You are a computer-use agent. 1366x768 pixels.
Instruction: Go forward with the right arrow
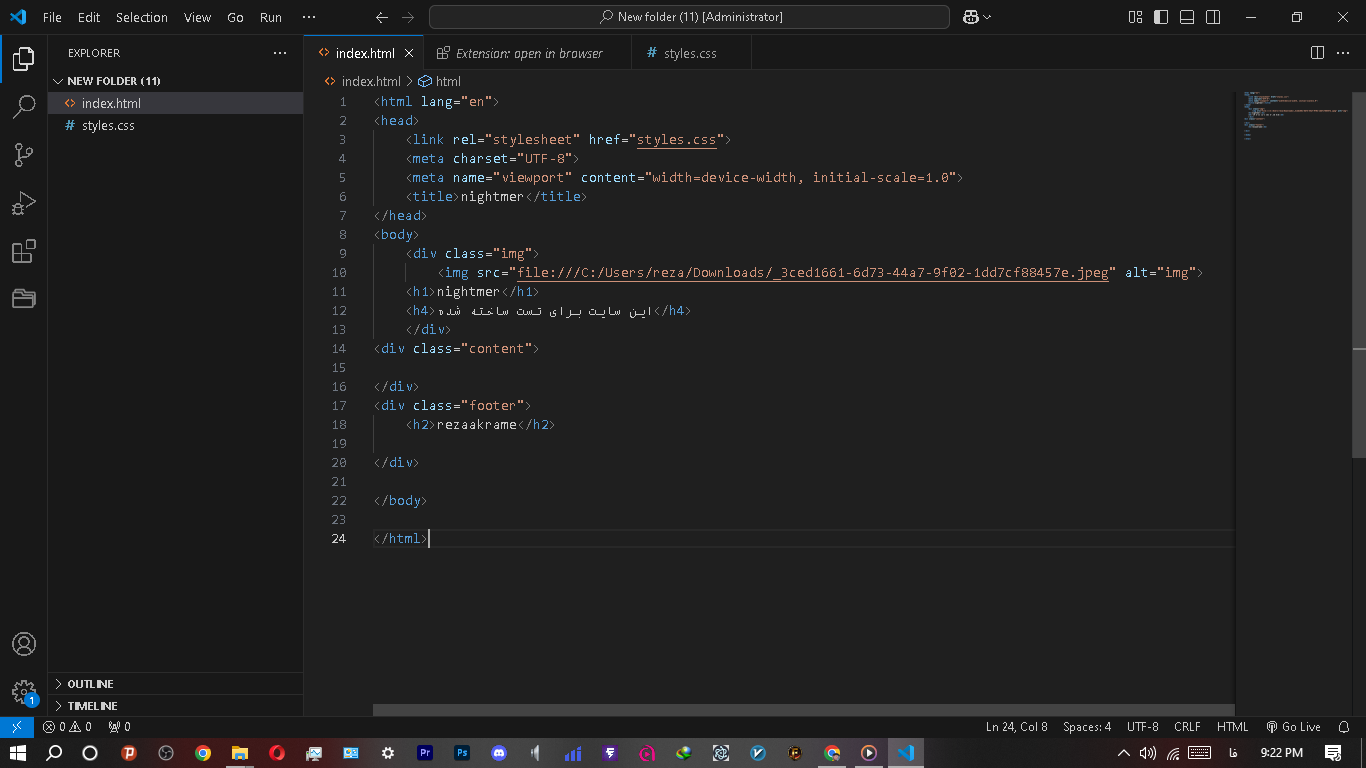(407, 17)
